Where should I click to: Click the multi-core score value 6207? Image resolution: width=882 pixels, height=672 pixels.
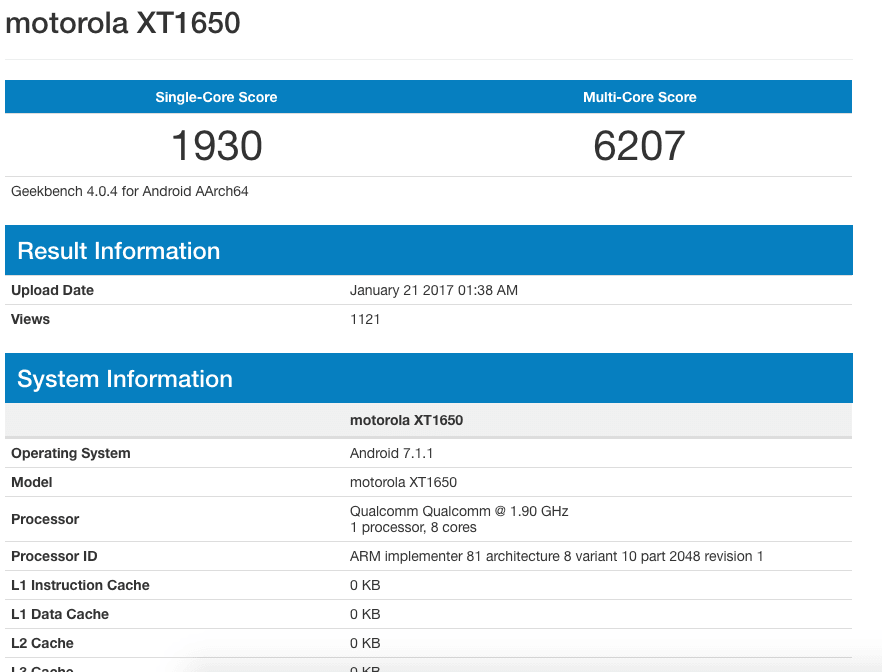coord(640,146)
